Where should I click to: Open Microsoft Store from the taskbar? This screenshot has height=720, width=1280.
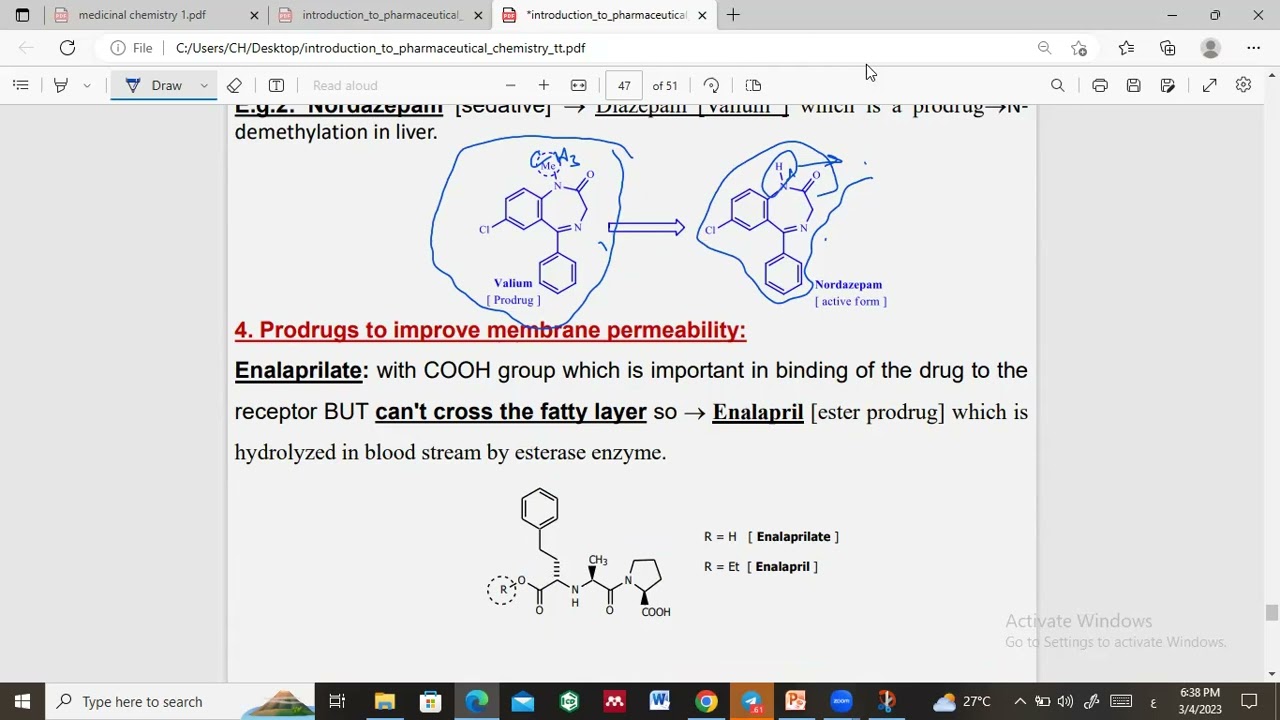click(430, 701)
